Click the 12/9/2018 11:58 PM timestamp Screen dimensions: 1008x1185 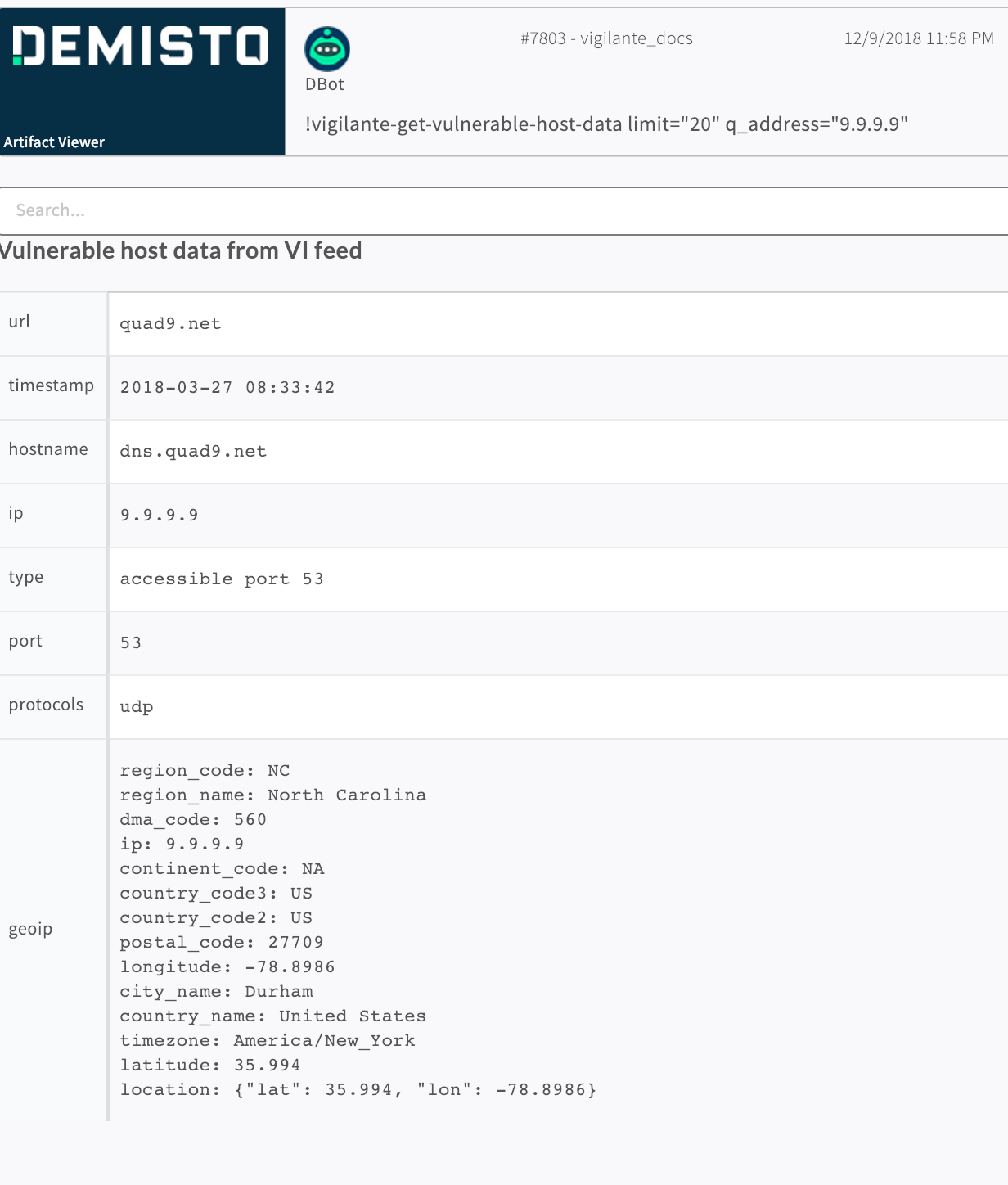click(918, 38)
